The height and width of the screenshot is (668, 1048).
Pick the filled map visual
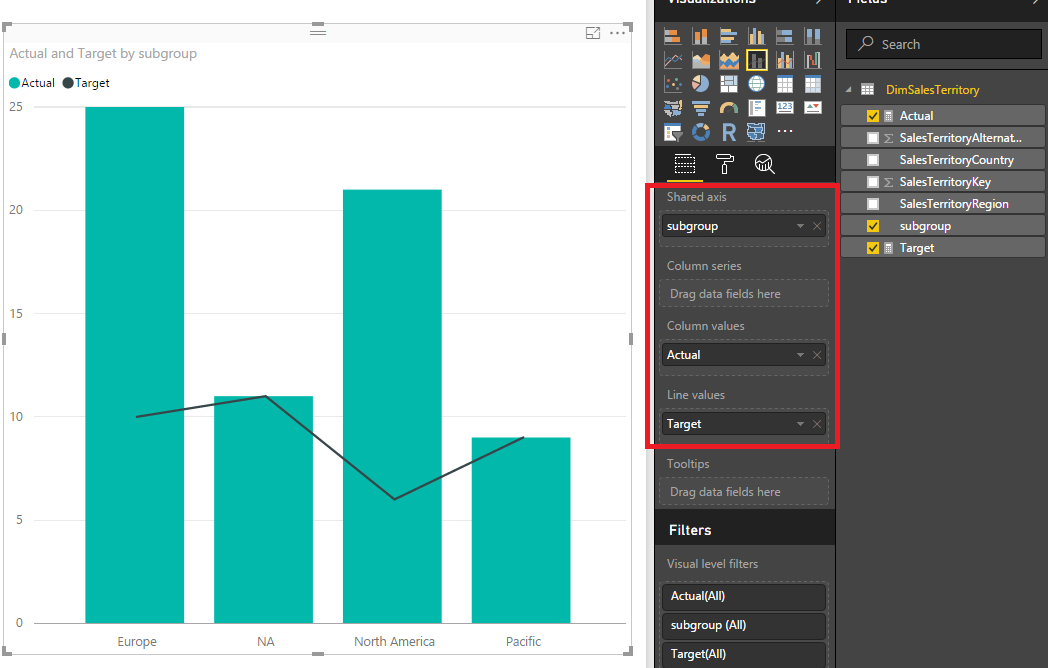click(672, 108)
